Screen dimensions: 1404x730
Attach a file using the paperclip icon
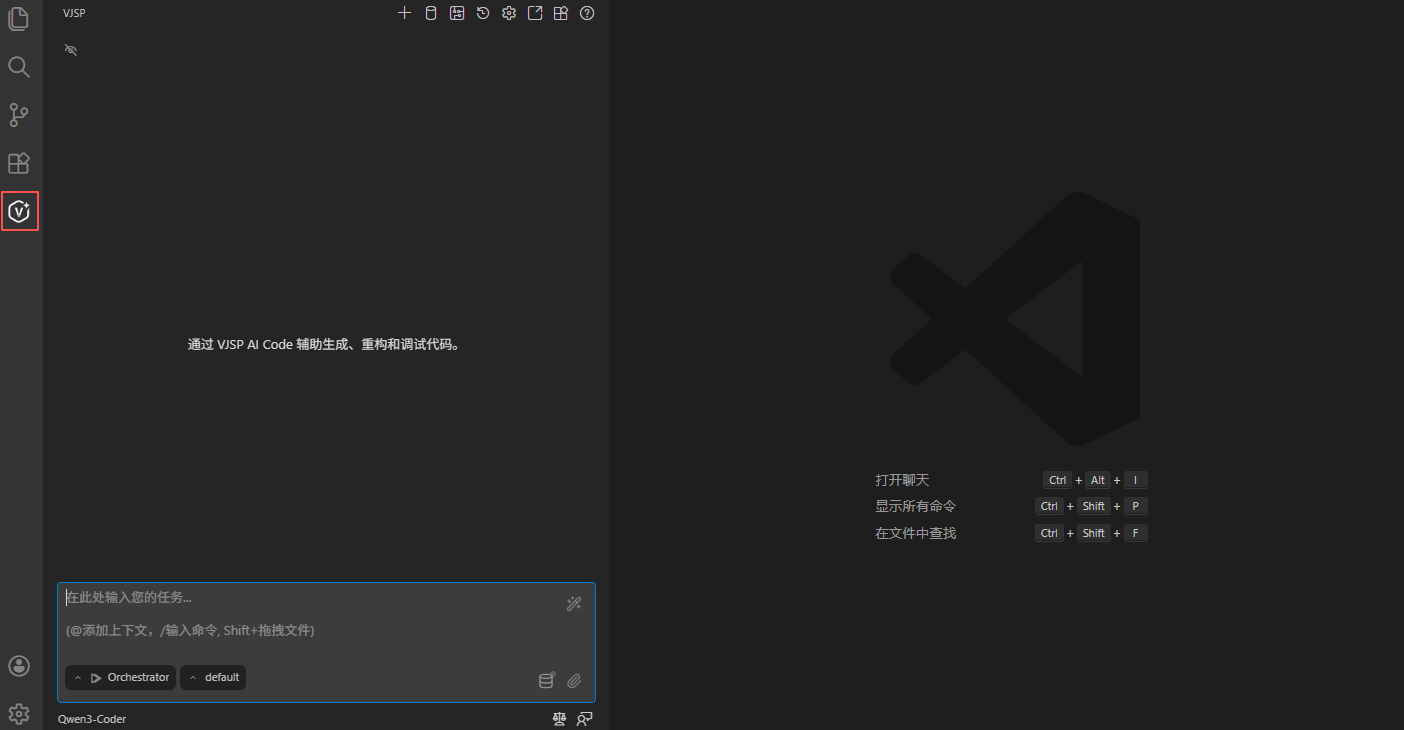(x=574, y=681)
